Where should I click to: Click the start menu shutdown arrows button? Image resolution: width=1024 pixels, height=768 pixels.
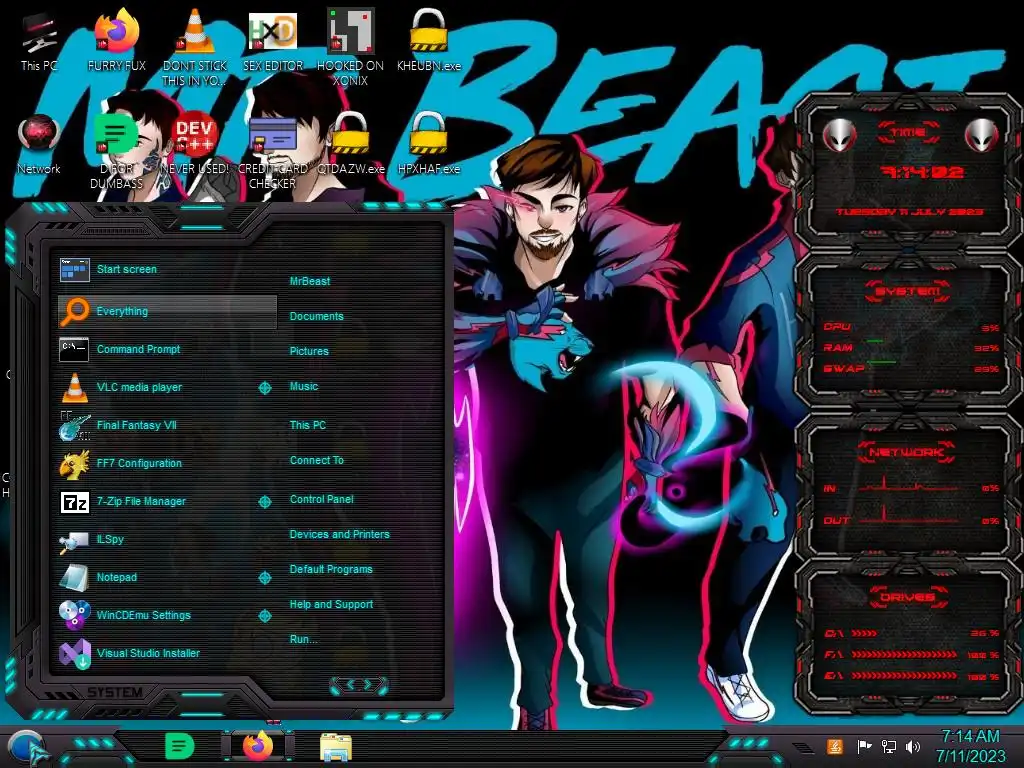click(x=359, y=685)
